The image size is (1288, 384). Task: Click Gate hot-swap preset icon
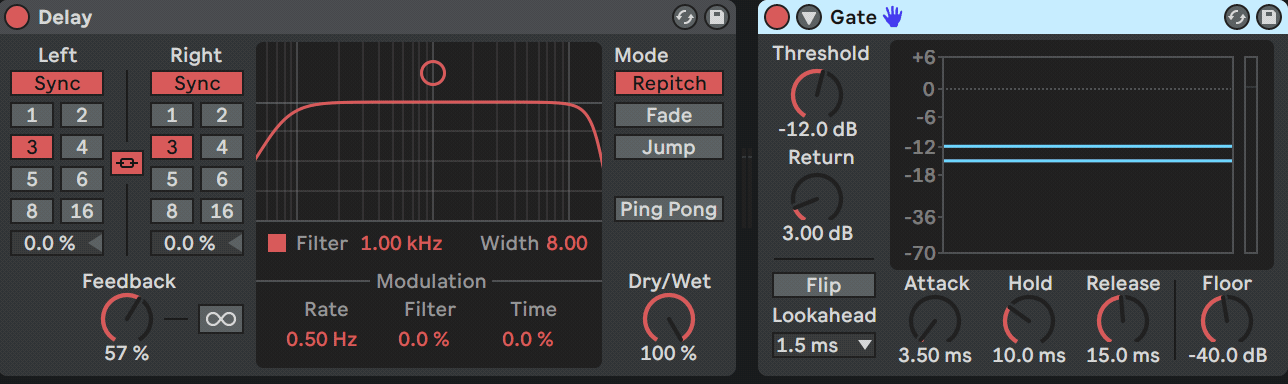(x=1237, y=16)
